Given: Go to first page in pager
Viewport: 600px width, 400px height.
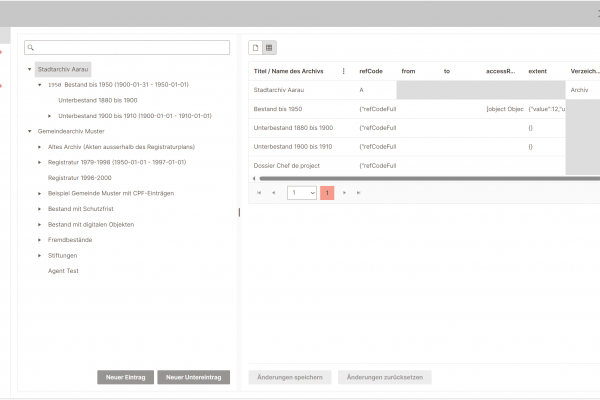Looking at the screenshot, I should (x=260, y=192).
